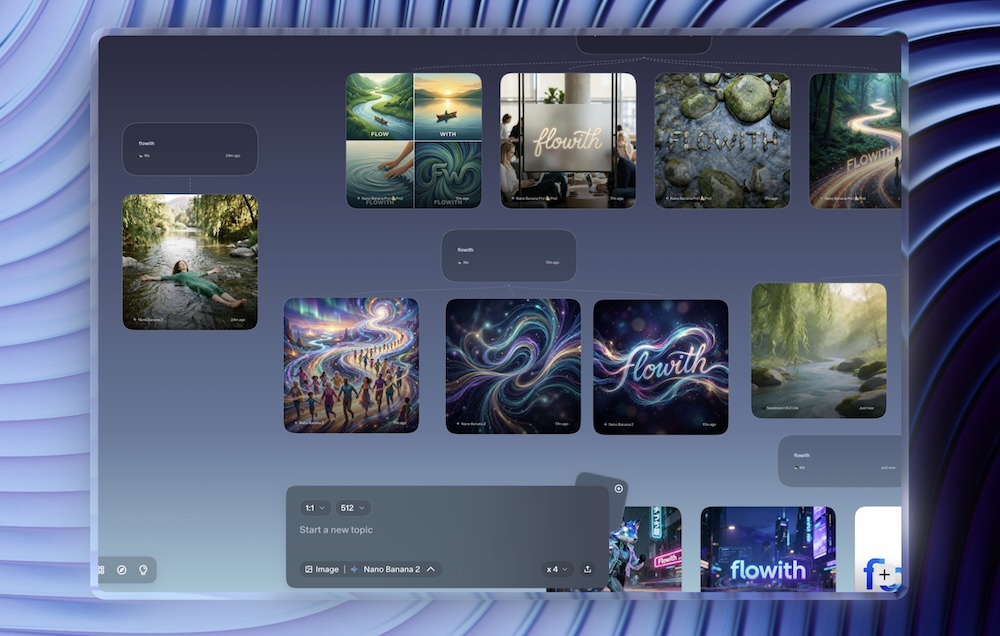This screenshot has width=1000, height=636.
Task: Open the glowing flowith script swirl image
Action: coord(661,366)
